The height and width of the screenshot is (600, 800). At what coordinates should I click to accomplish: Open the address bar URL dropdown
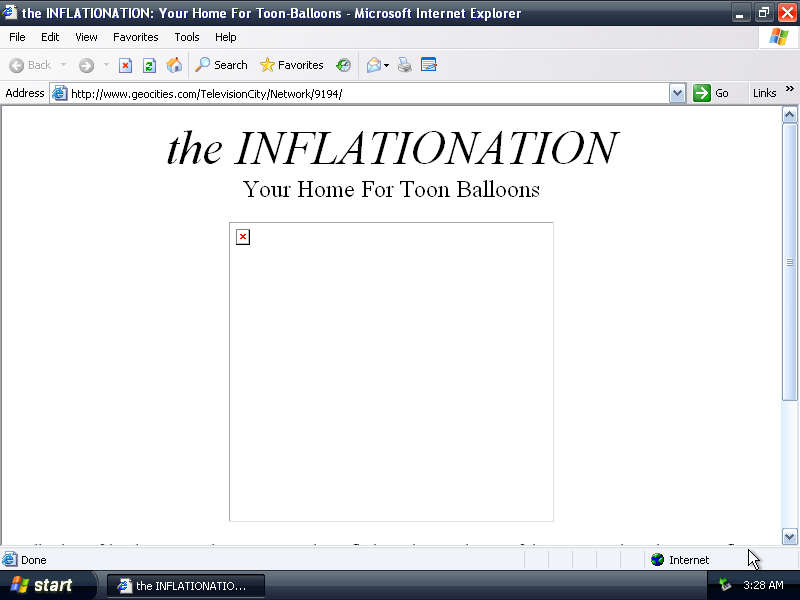click(677, 93)
